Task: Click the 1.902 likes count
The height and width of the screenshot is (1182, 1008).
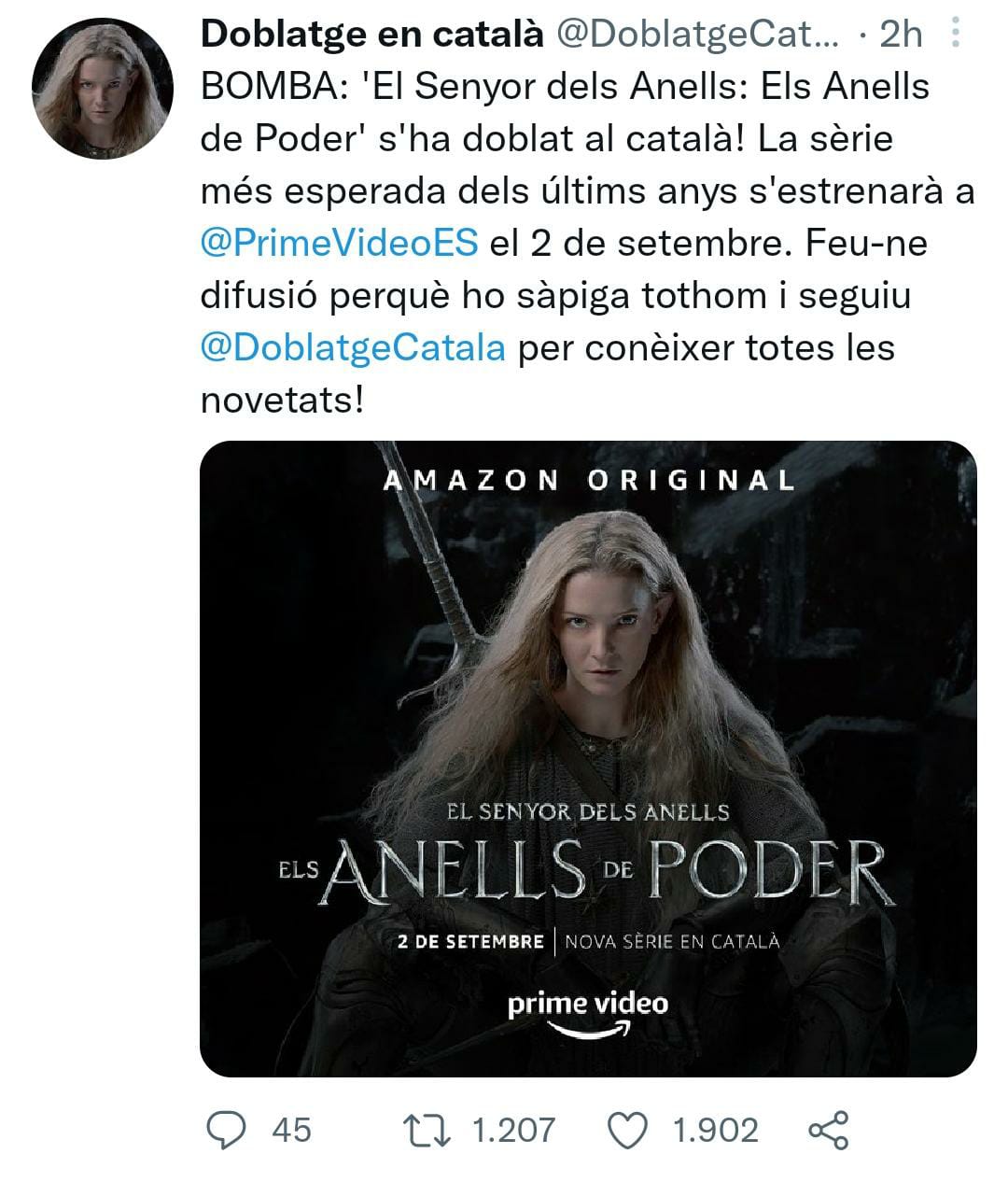Action: [716, 1130]
